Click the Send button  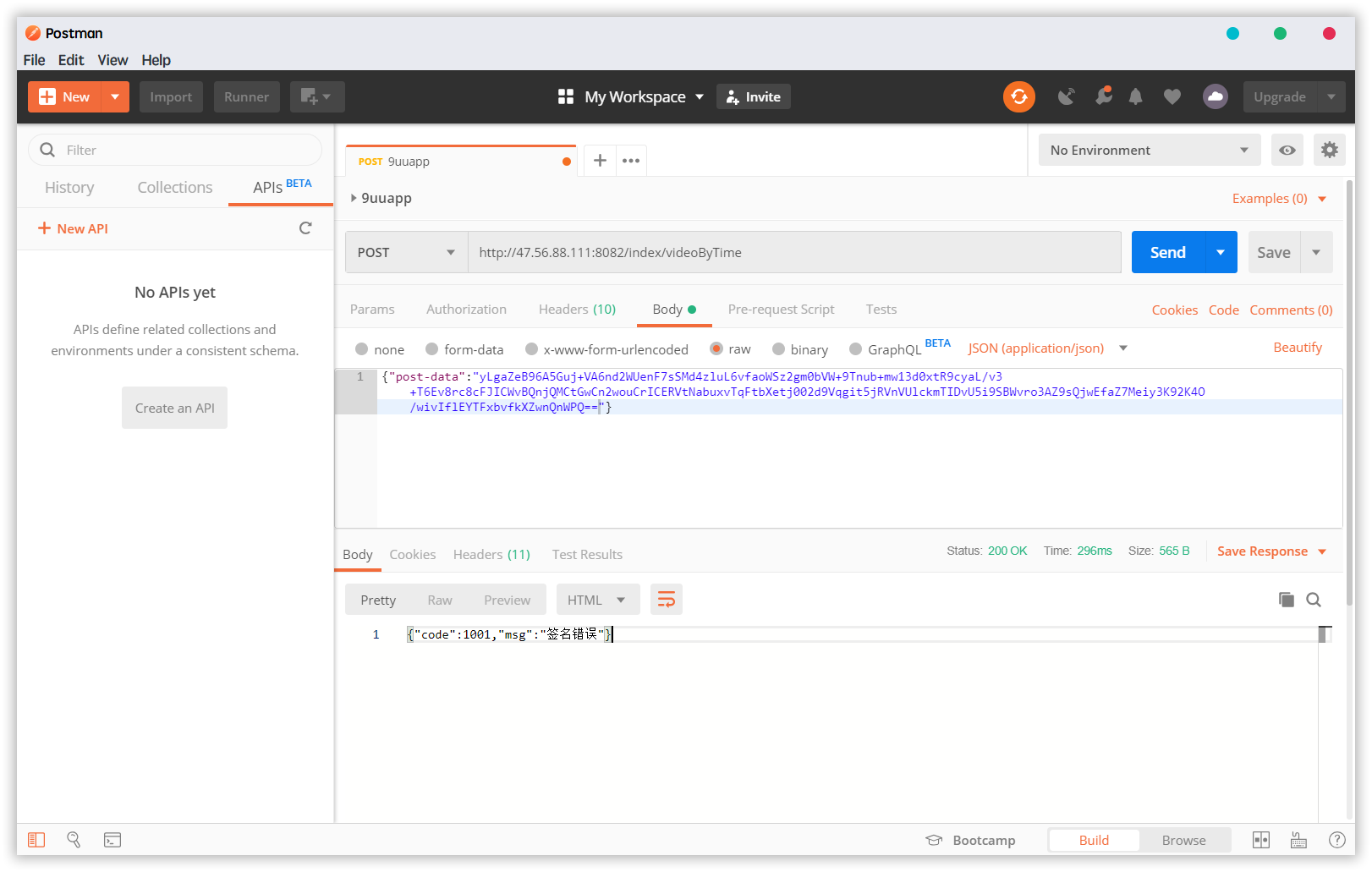(x=1168, y=252)
